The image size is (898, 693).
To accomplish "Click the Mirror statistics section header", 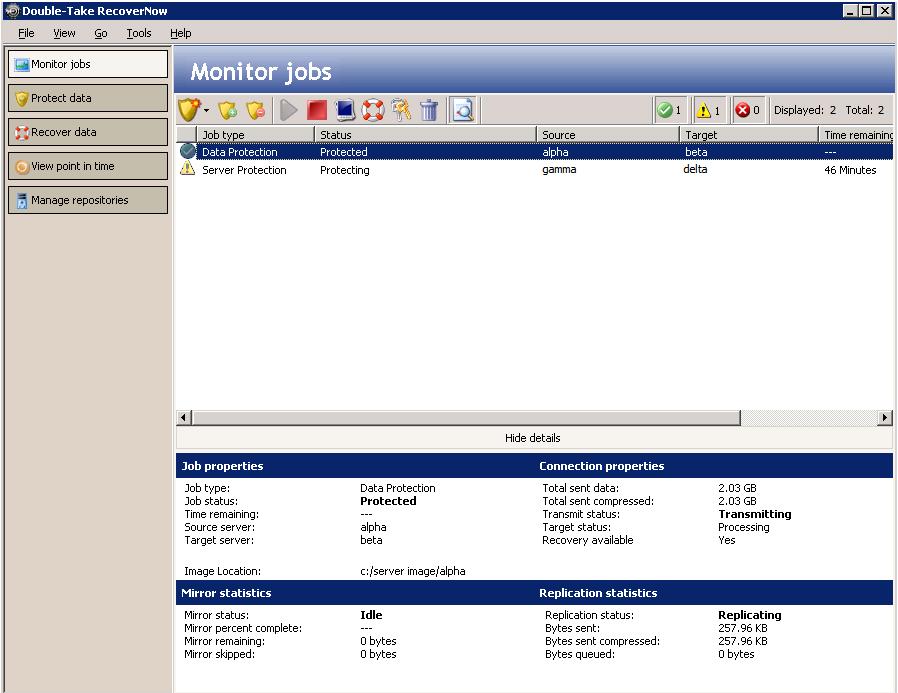I will [226, 593].
